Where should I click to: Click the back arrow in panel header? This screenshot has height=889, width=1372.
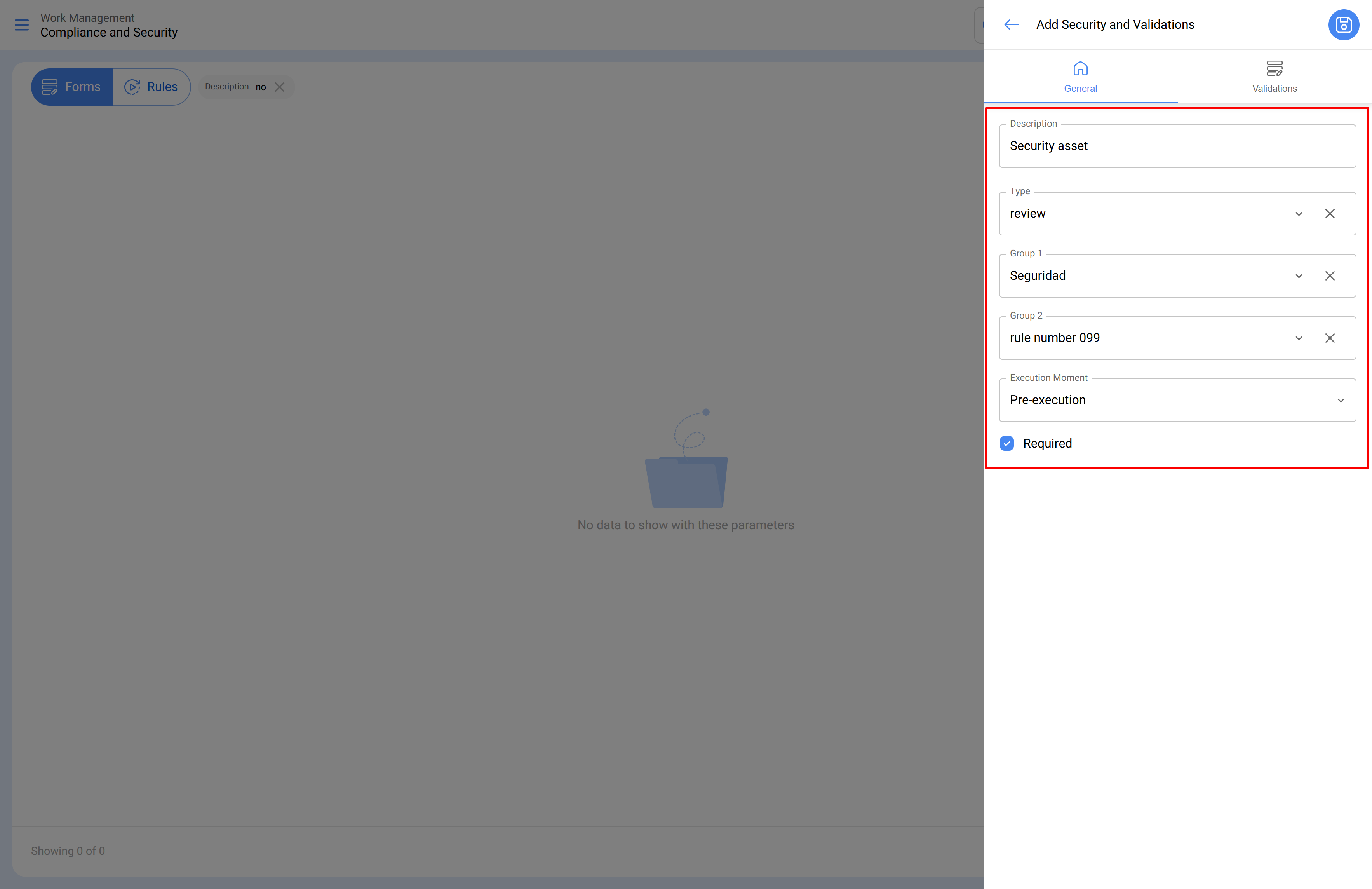(1011, 25)
